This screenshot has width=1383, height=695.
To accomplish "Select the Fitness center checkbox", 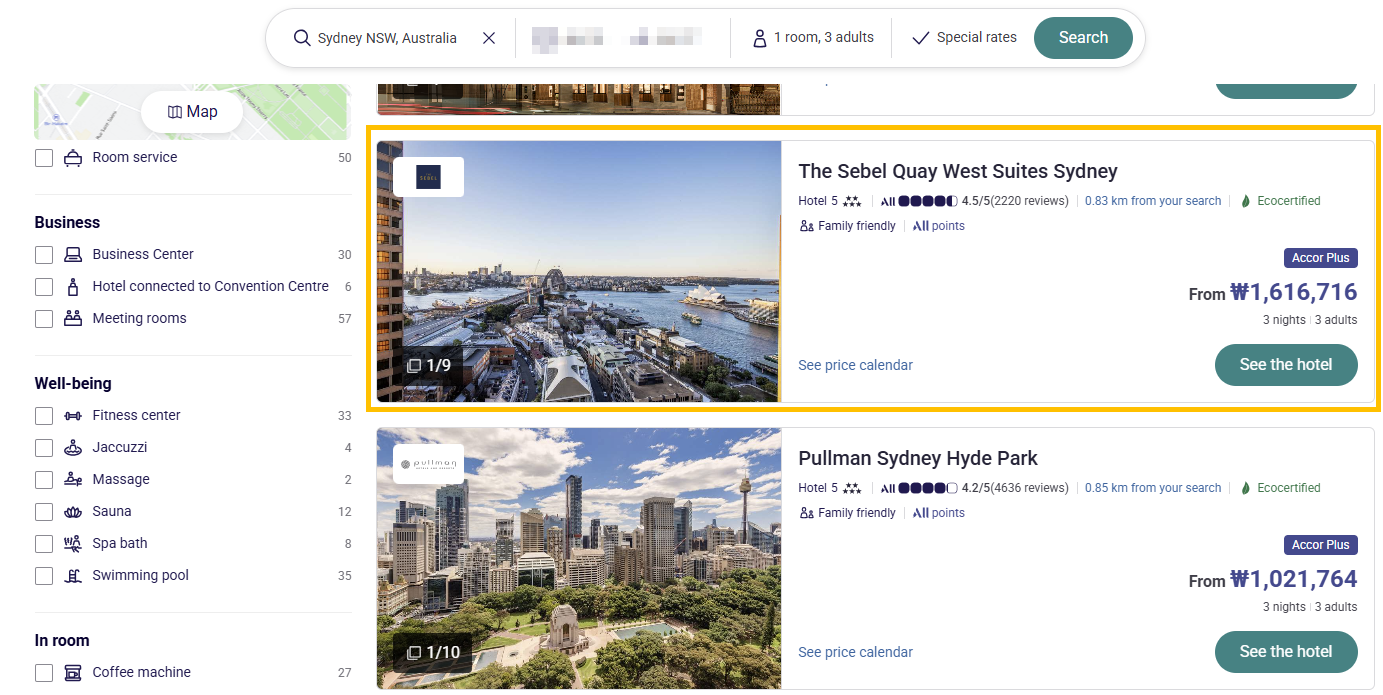I will coord(44,416).
